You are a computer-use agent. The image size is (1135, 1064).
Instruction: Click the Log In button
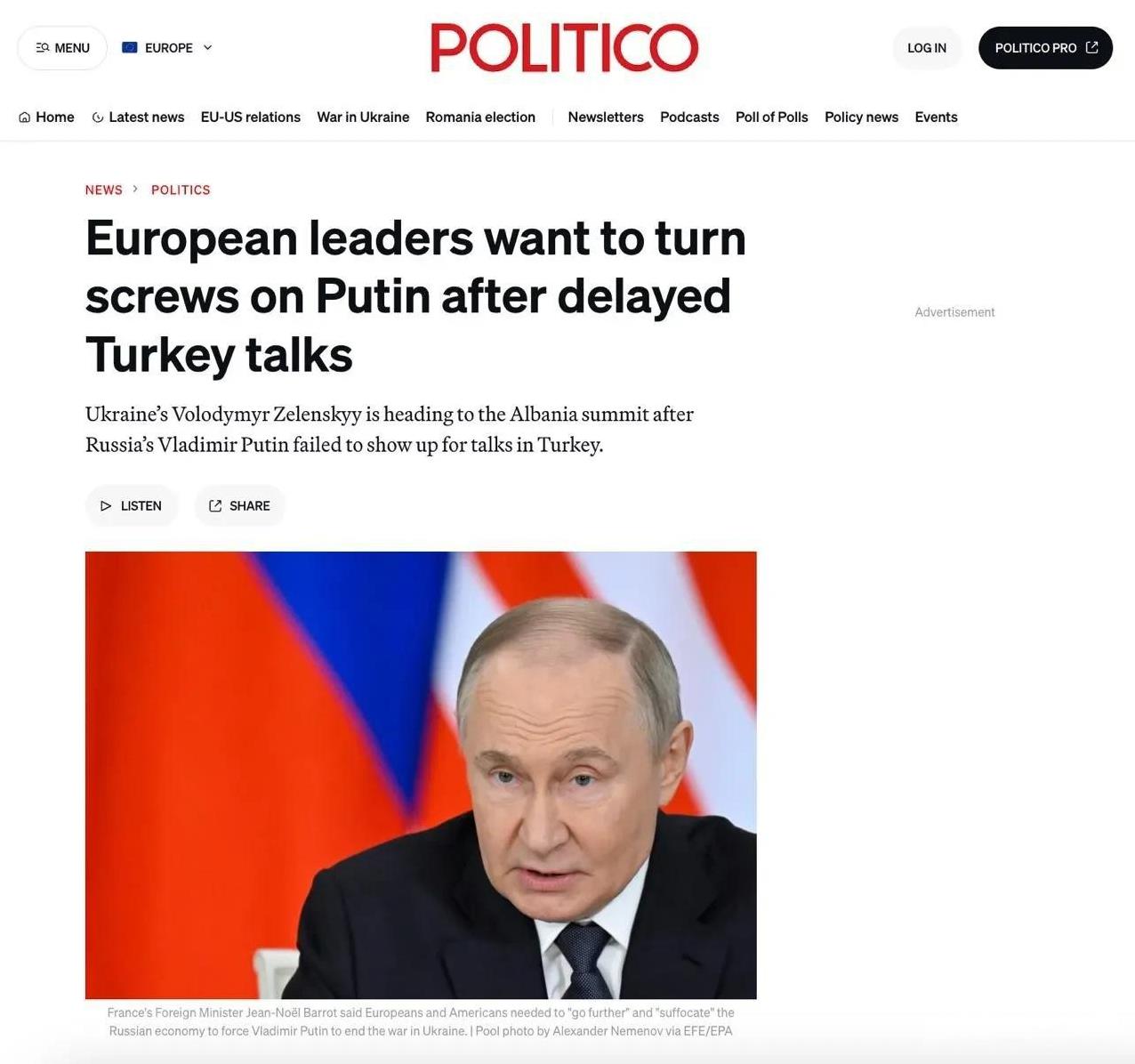pos(927,48)
